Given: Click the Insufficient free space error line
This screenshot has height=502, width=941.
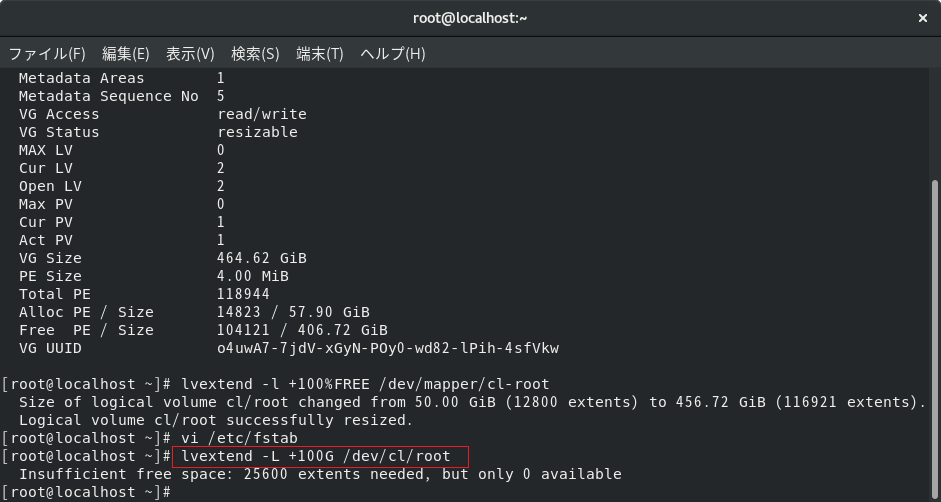Looking at the screenshot, I should (320, 474).
